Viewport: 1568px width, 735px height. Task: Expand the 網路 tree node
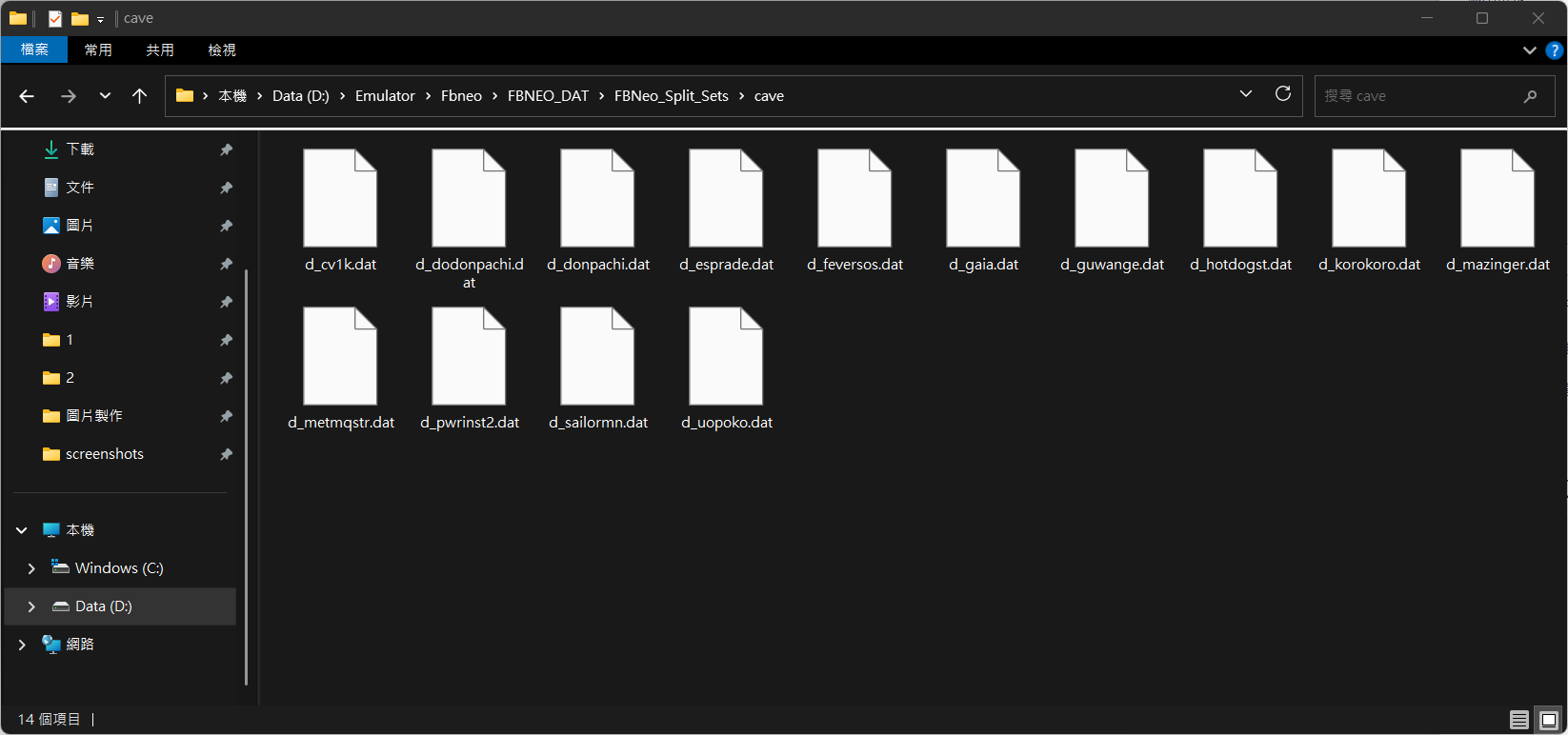coord(22,645)
